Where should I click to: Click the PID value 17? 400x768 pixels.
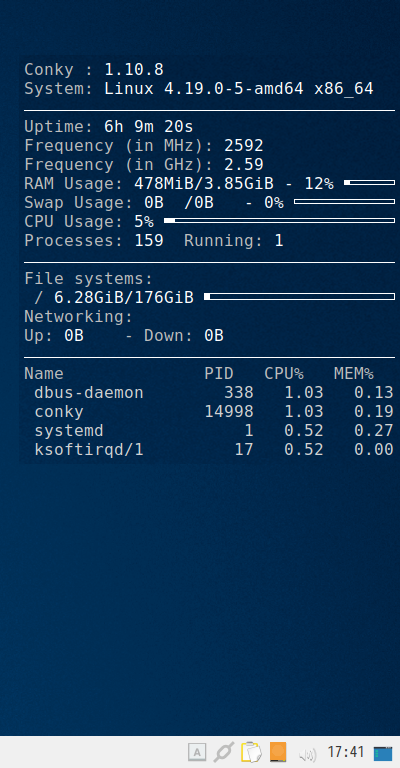click(244, 450)
